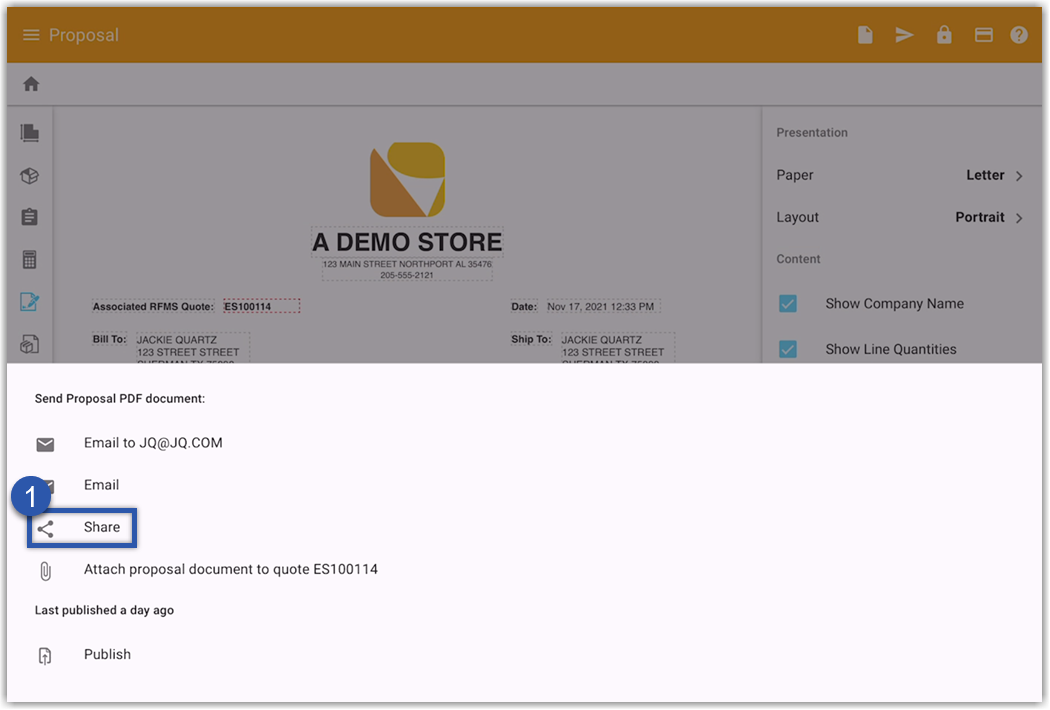Attach proposal document to quote ES100114

(230, 569)
